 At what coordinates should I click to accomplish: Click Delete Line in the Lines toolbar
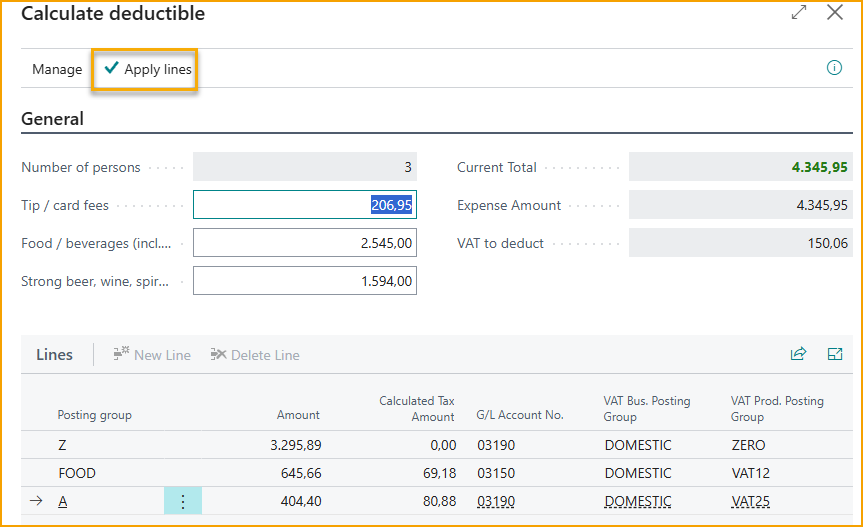pos(255,355)
